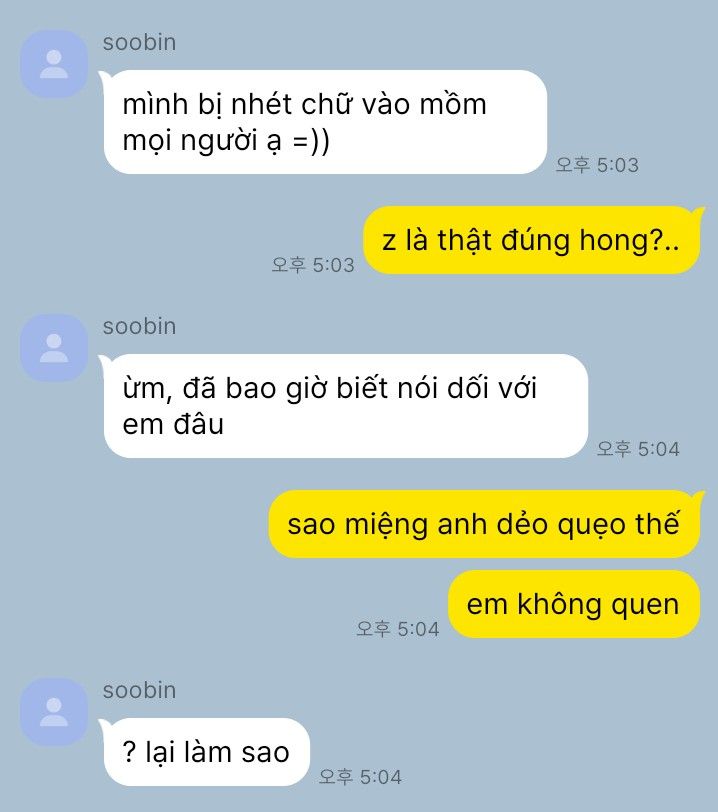The width and height of the screenshot is (718, 812).
Task: Tap the 'sao miệng anh dẻo quẹo thế' bubble
Action: pos(485,524)
